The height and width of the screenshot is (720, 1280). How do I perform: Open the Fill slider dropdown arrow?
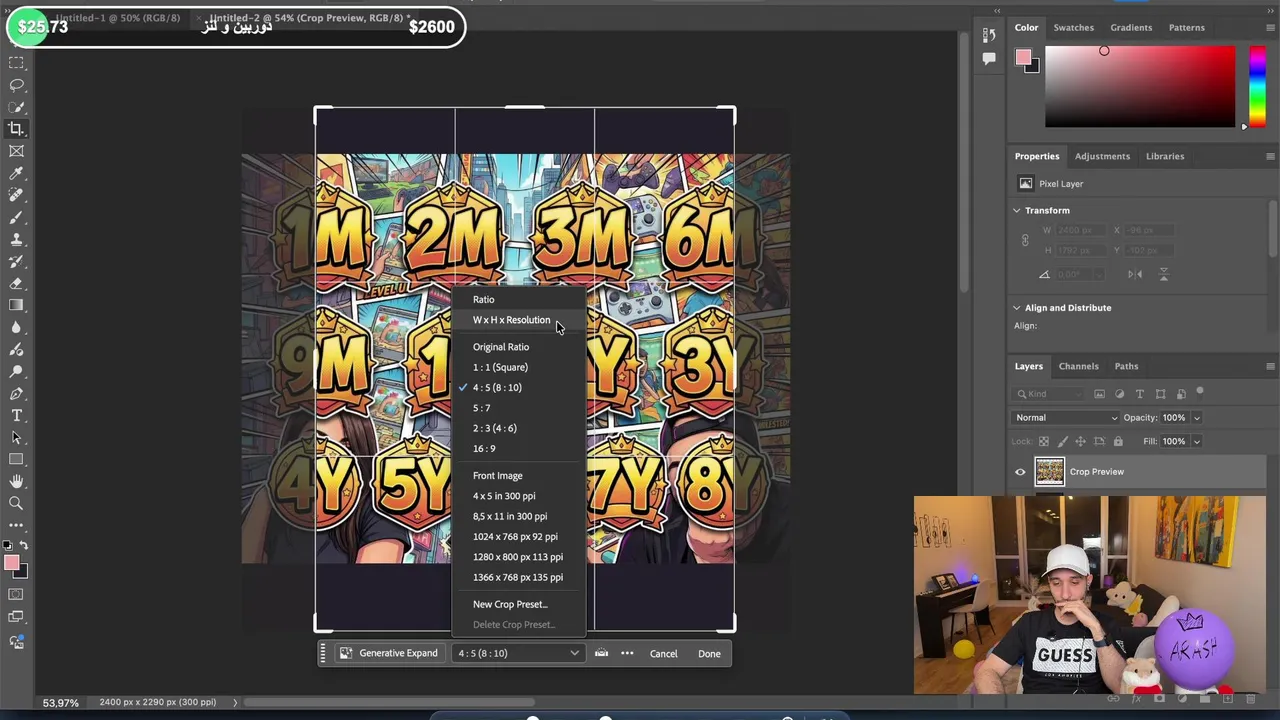click(1196, 441)
